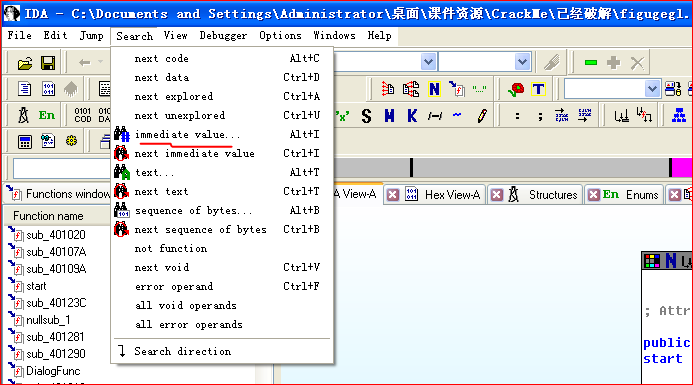Viewport: 693px width, 385px height.
Task: Open the Debugger menu
Action: pos(223,35)
